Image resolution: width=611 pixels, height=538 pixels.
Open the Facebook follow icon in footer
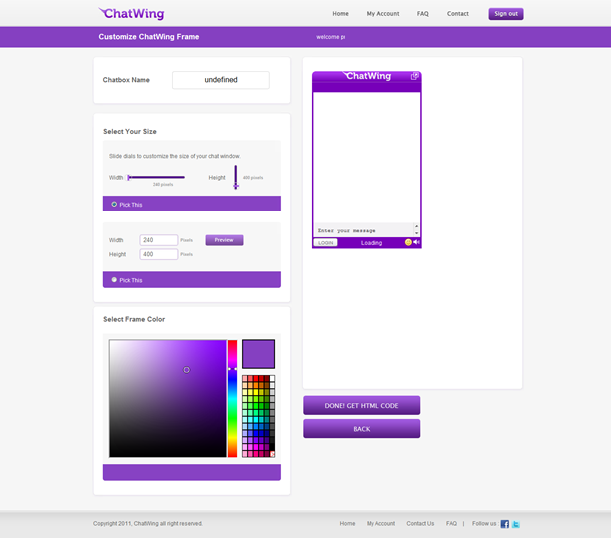click(x=504, y=523)
